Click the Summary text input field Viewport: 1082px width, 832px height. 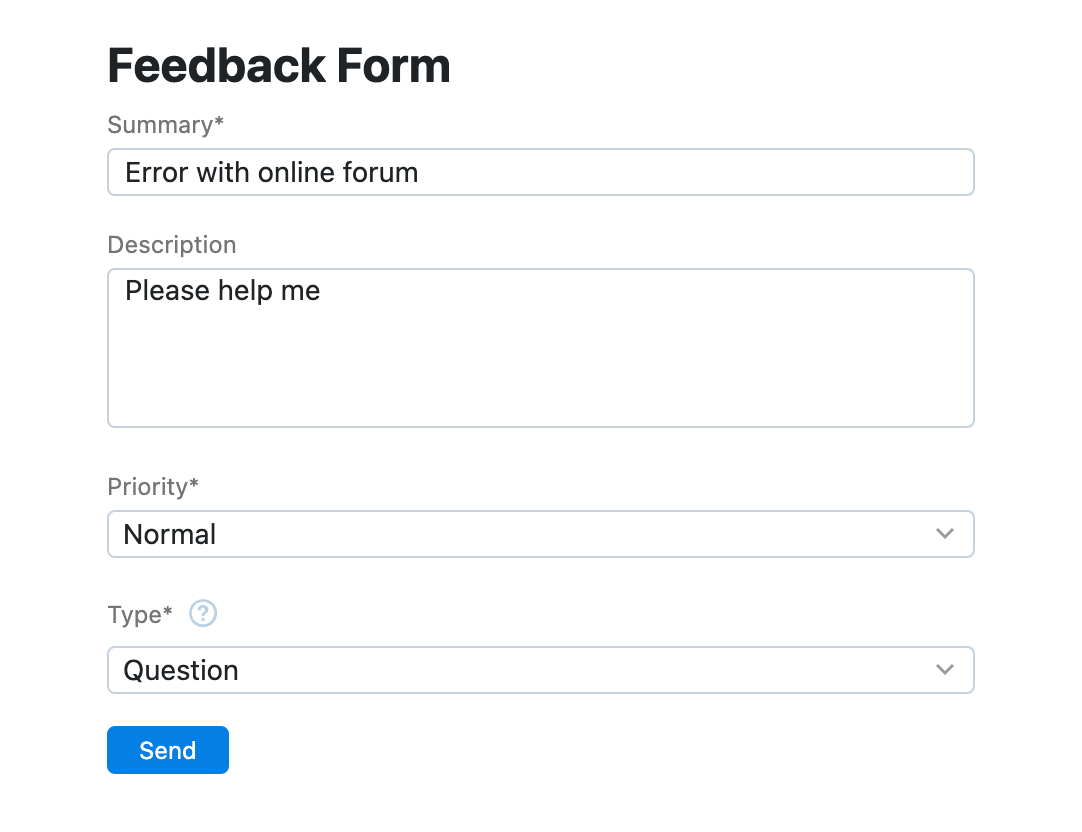(540, 172)
